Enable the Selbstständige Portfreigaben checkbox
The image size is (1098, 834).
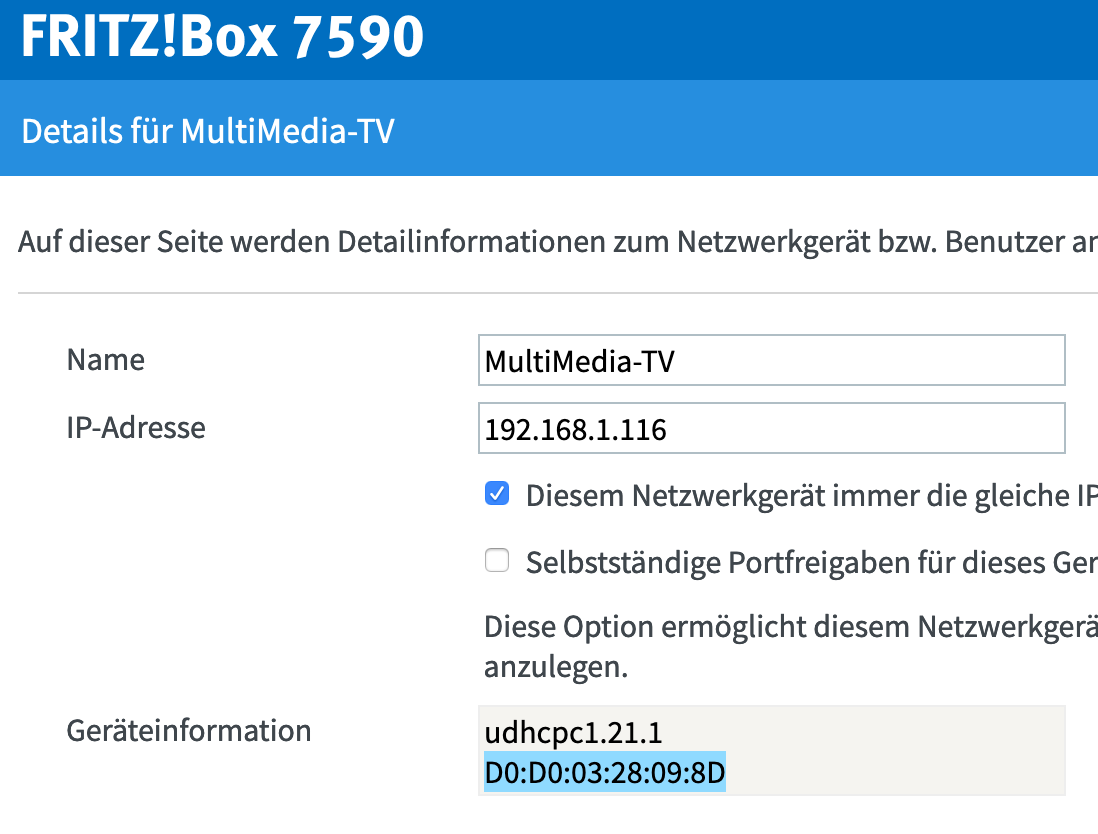(497, 561)
